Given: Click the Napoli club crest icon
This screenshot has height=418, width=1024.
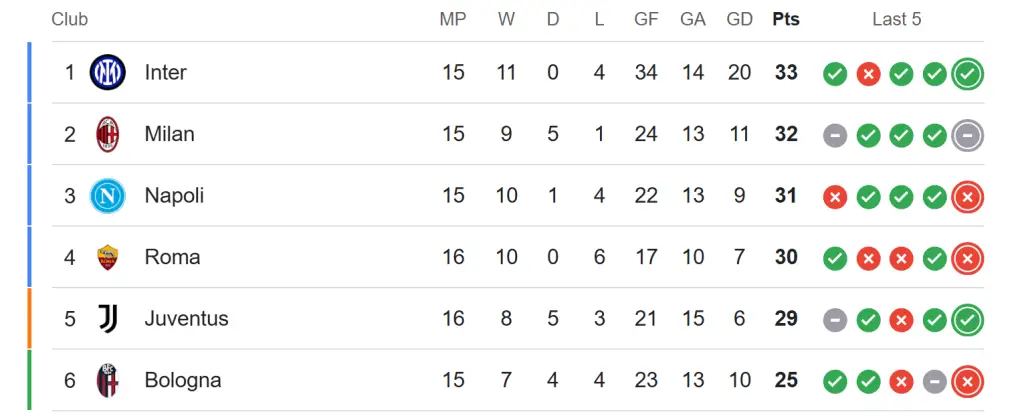Looking at the screenshot, I should (107, 196).
